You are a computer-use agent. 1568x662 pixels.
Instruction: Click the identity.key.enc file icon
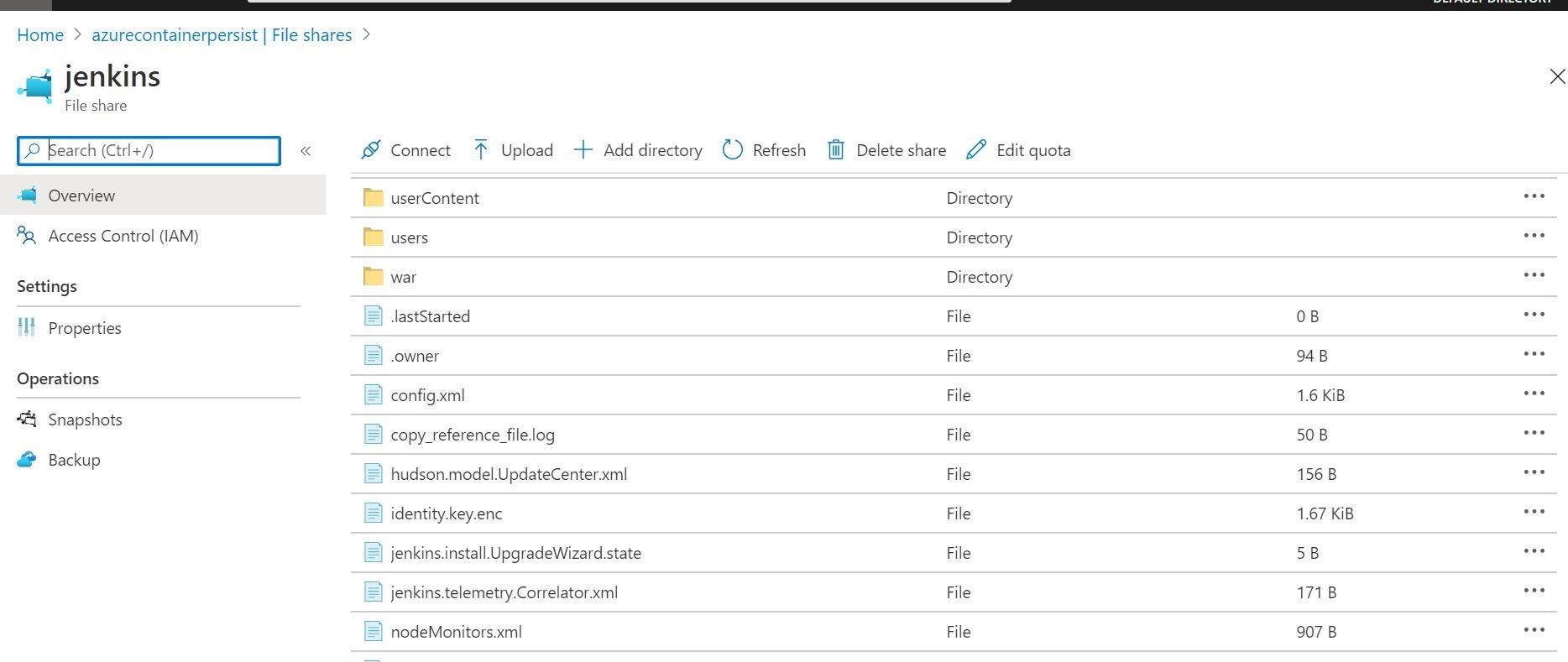[x=374, y=513]
